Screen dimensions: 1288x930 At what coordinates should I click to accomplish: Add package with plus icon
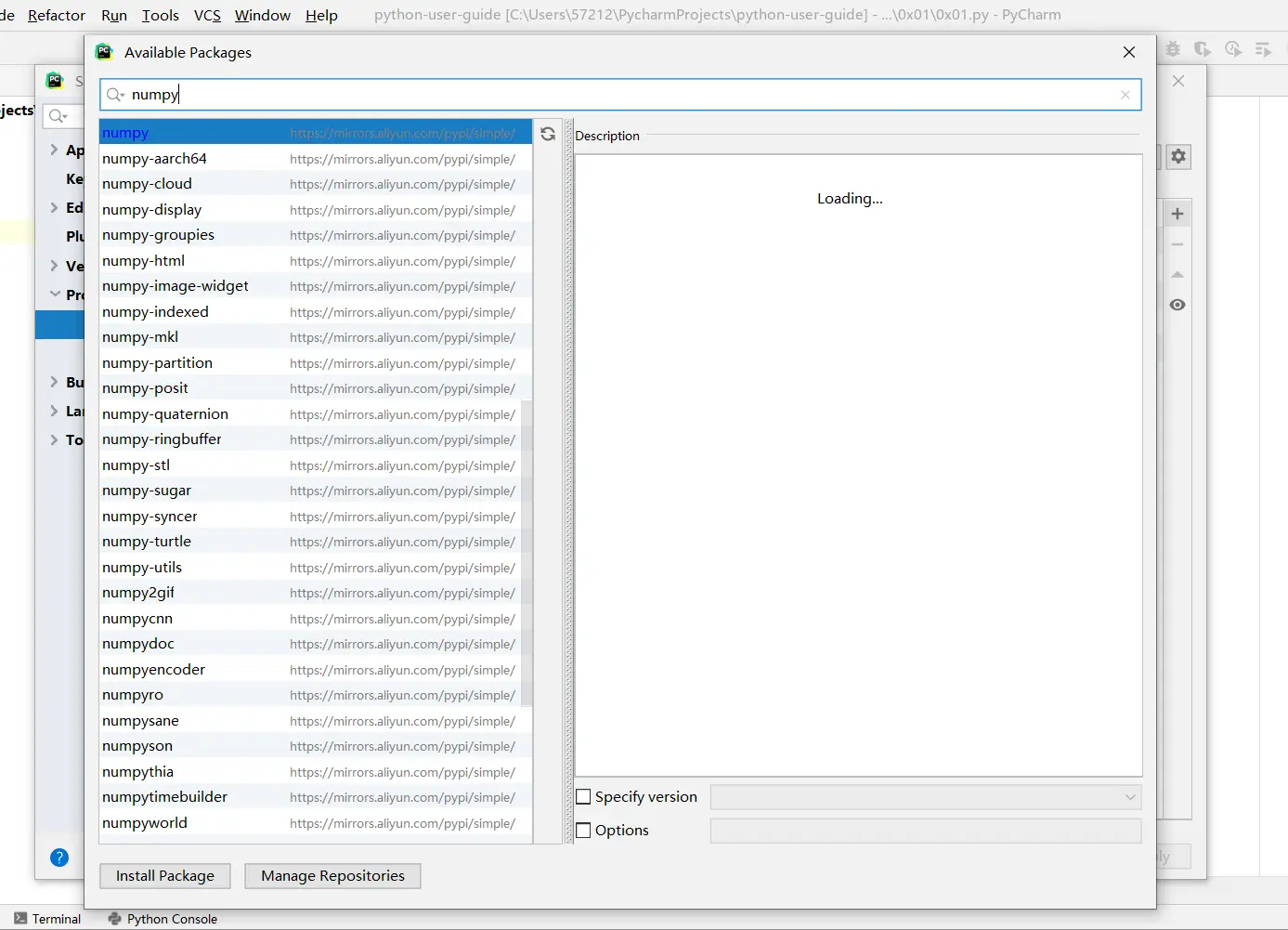[1177, 214]
